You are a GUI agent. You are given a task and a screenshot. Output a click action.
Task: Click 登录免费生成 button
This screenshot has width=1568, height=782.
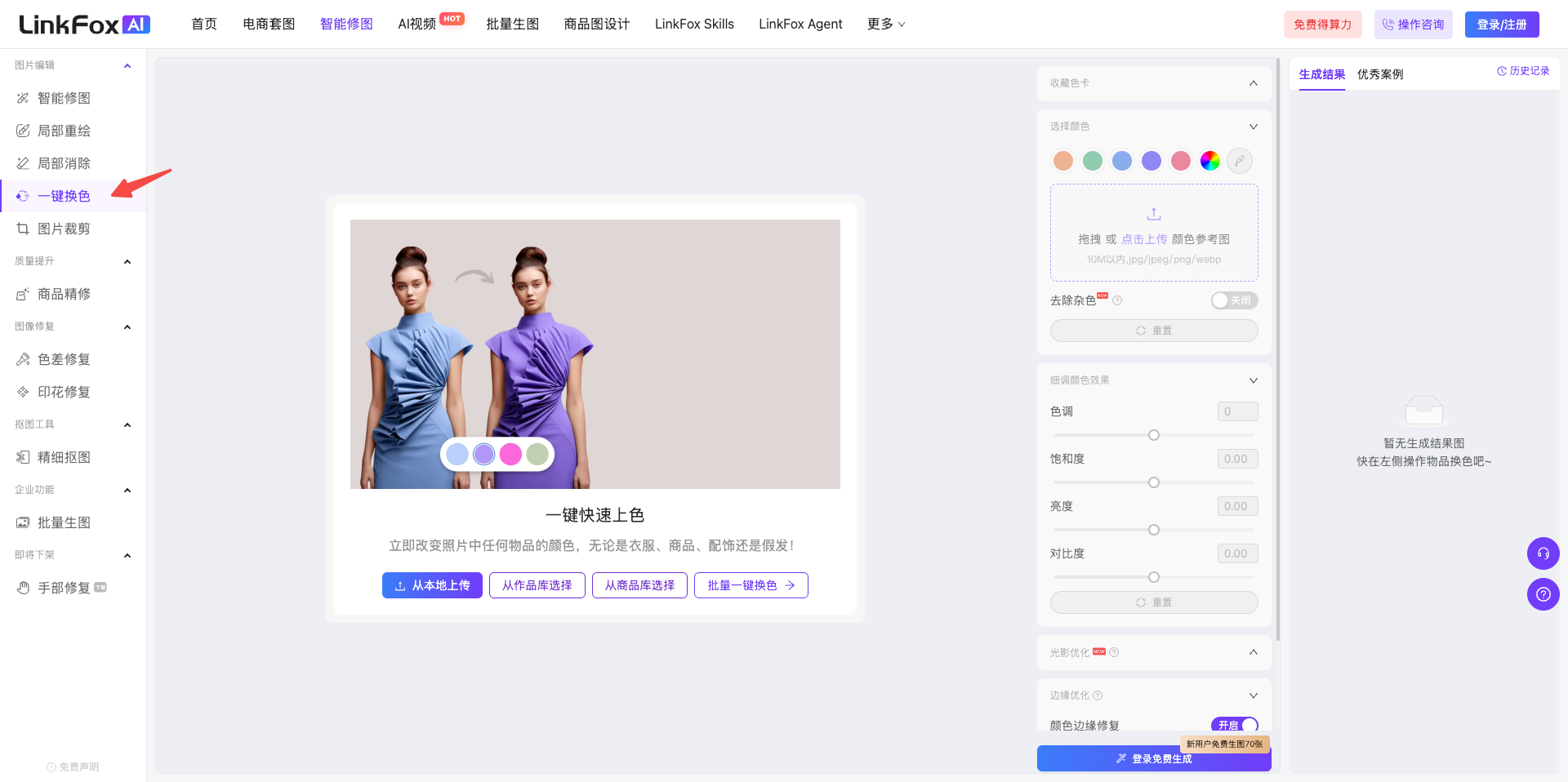coord(1154,758)
